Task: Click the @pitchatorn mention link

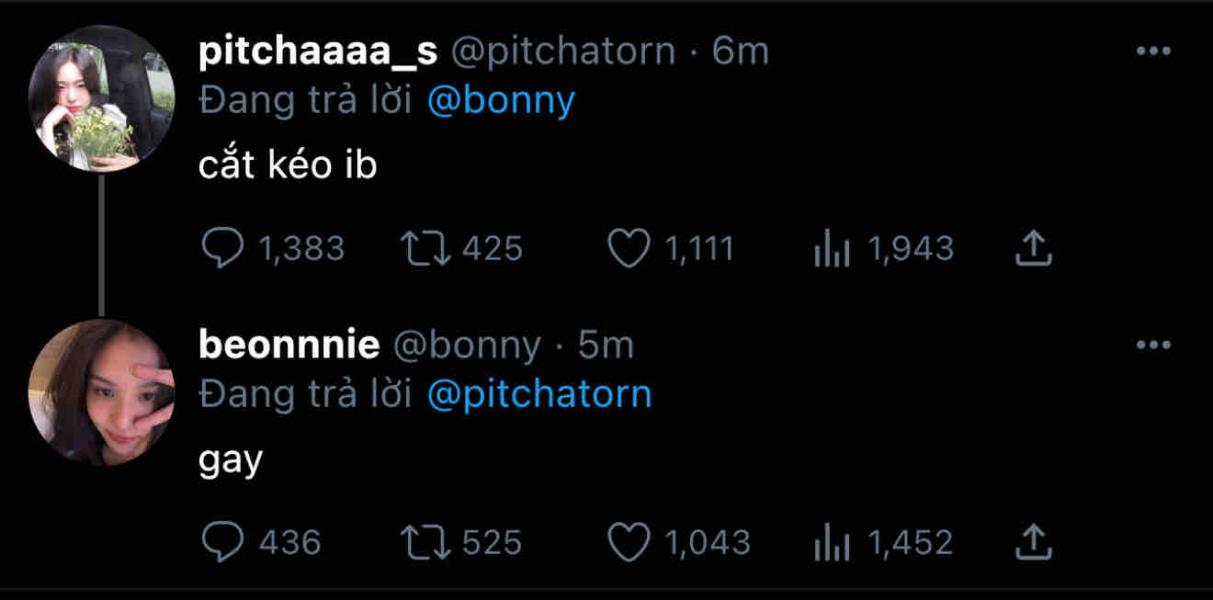Action: click(539, 395)
